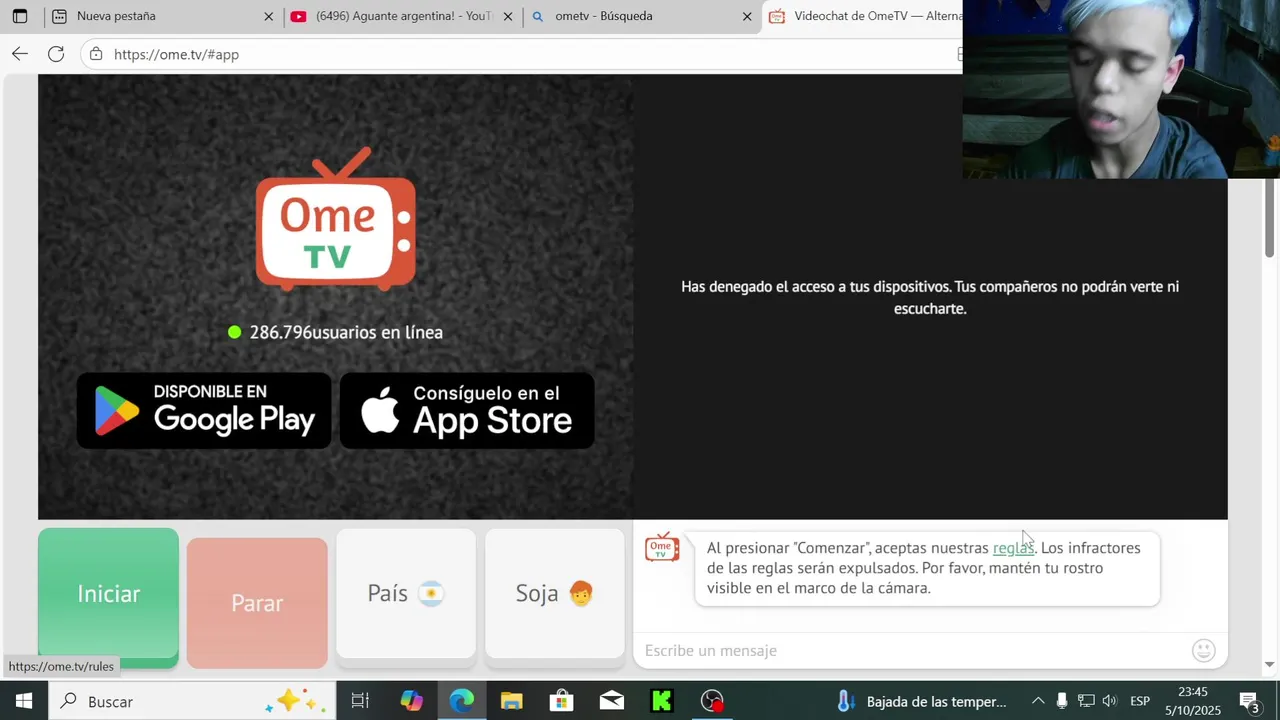Go back with the browser arrow
This screenshot has width=1280, height=720.
(x=20, y=54)
